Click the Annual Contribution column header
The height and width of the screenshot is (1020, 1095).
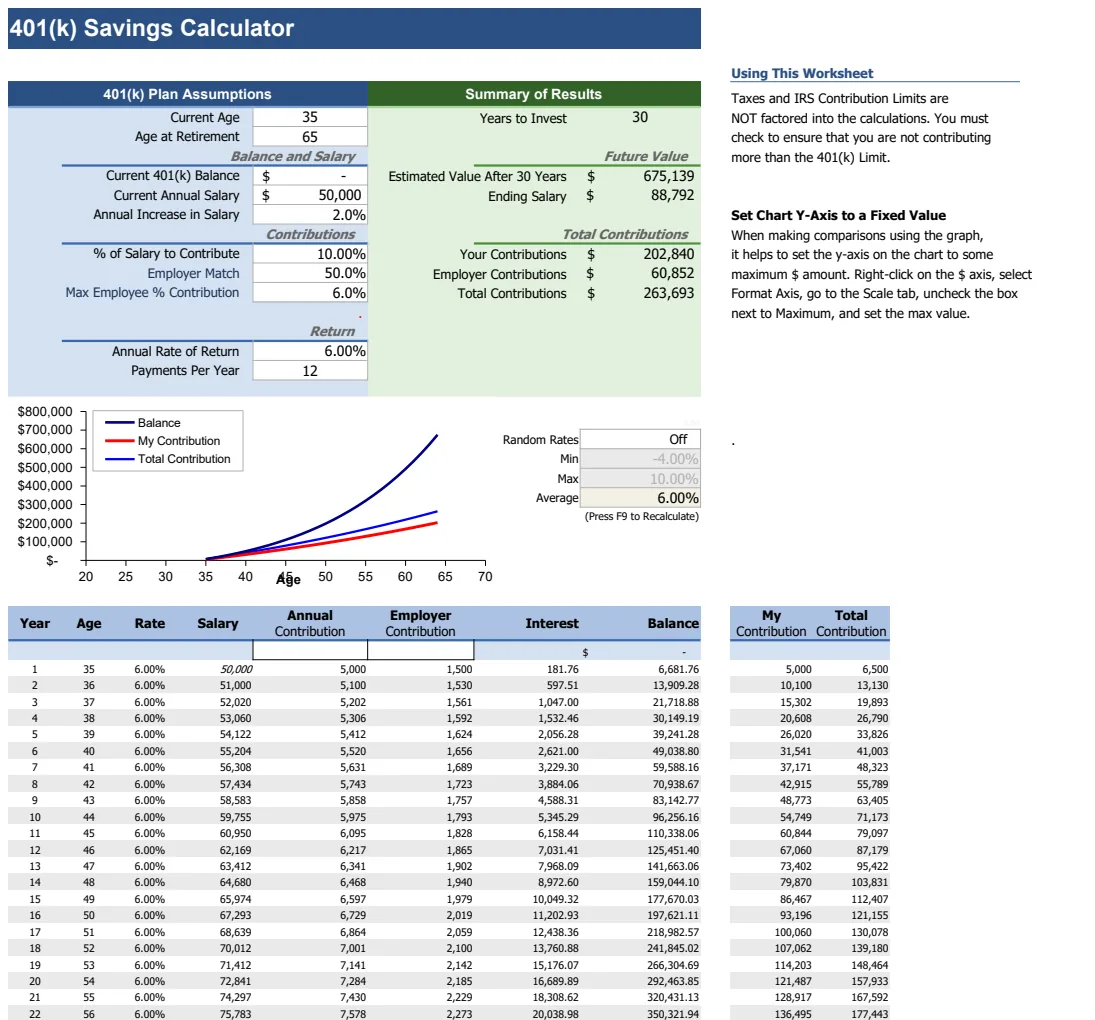(310, 623)
